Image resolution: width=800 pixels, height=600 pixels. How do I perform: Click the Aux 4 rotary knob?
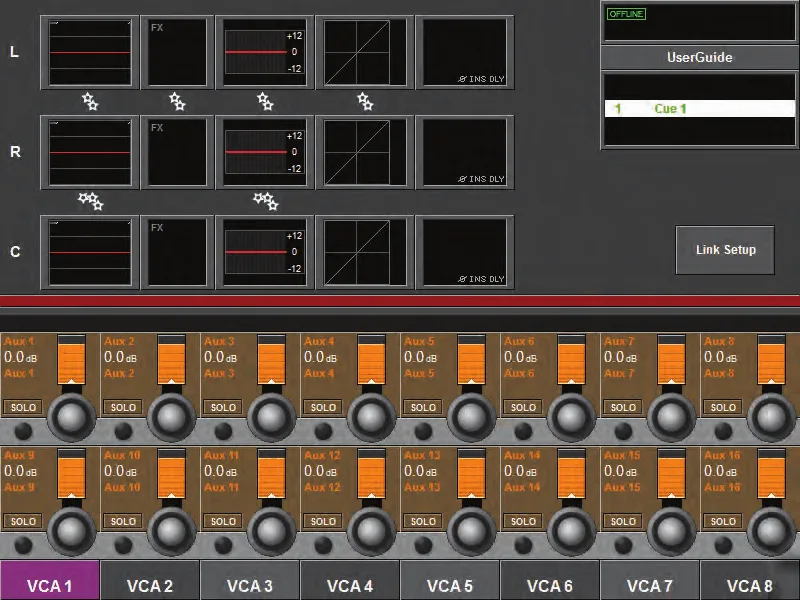(371, 417)
